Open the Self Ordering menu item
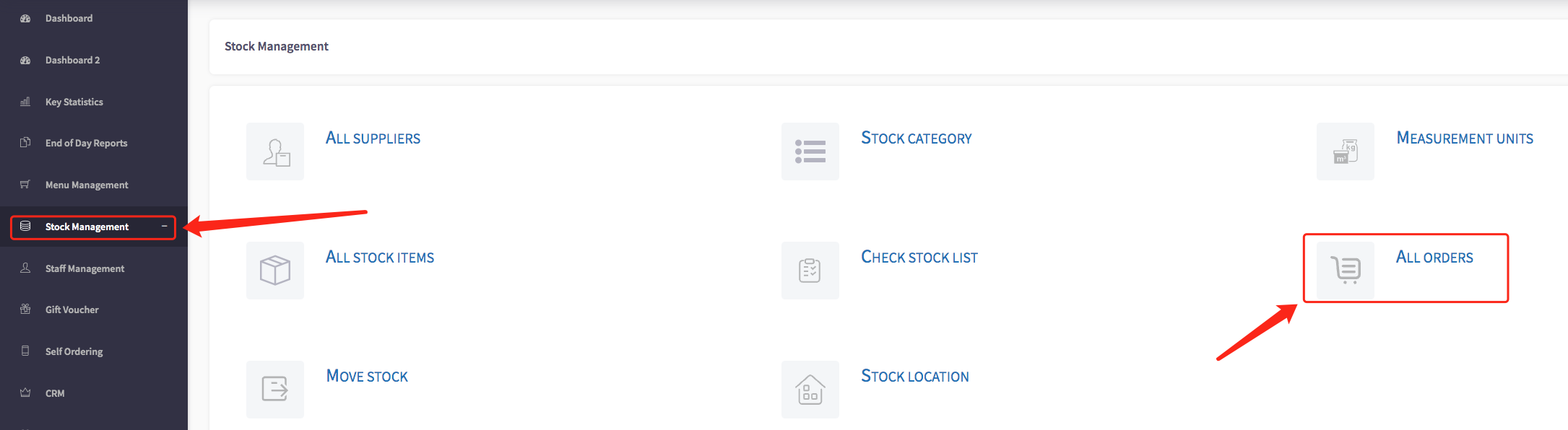Screen dimensions: 1568x430 click(x=74, y=351)
